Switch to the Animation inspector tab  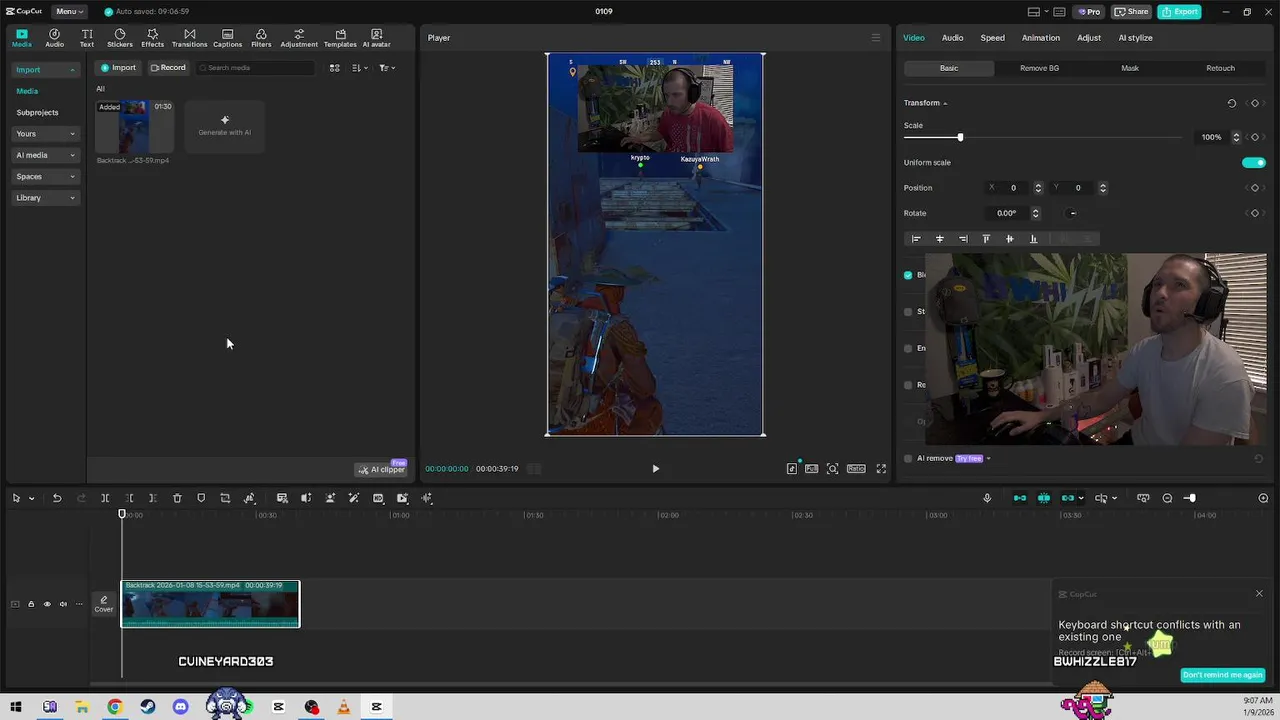point(1040,38)
